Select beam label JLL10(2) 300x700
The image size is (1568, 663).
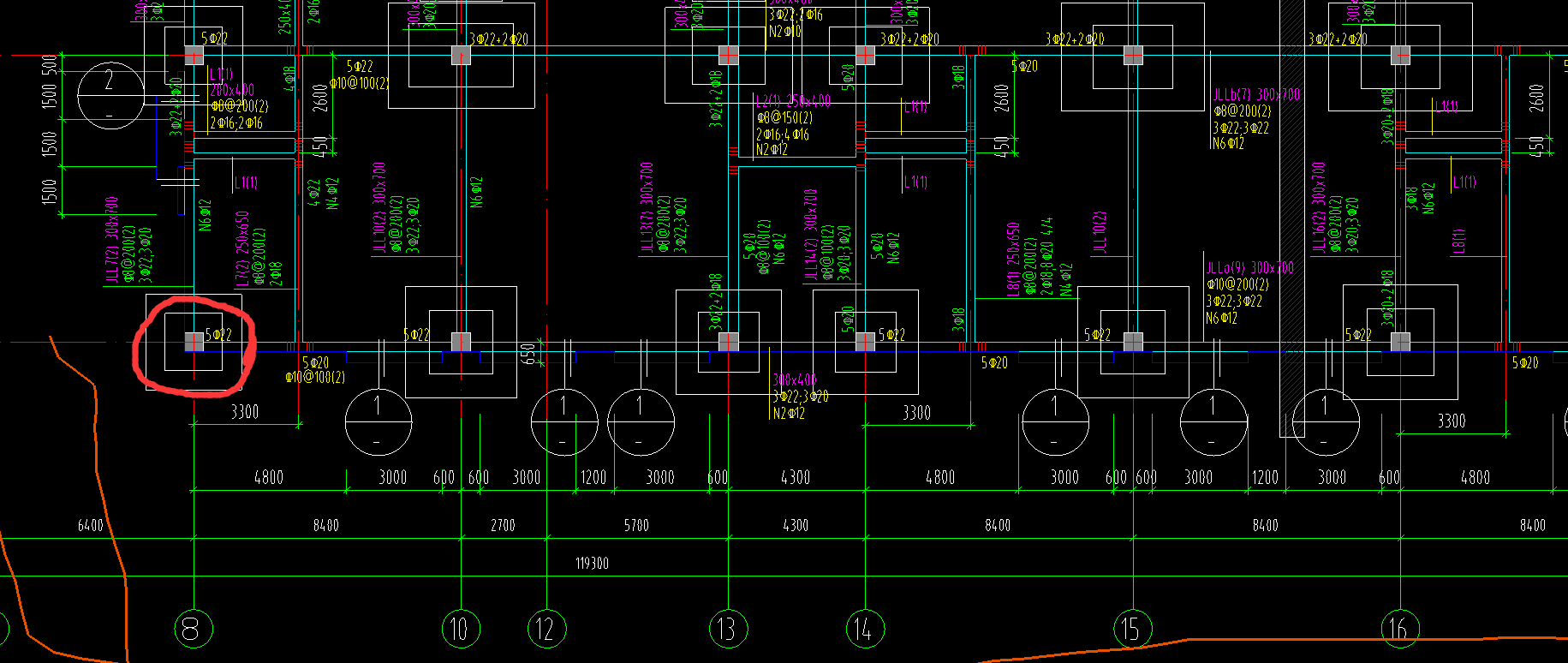click(379, 208)
